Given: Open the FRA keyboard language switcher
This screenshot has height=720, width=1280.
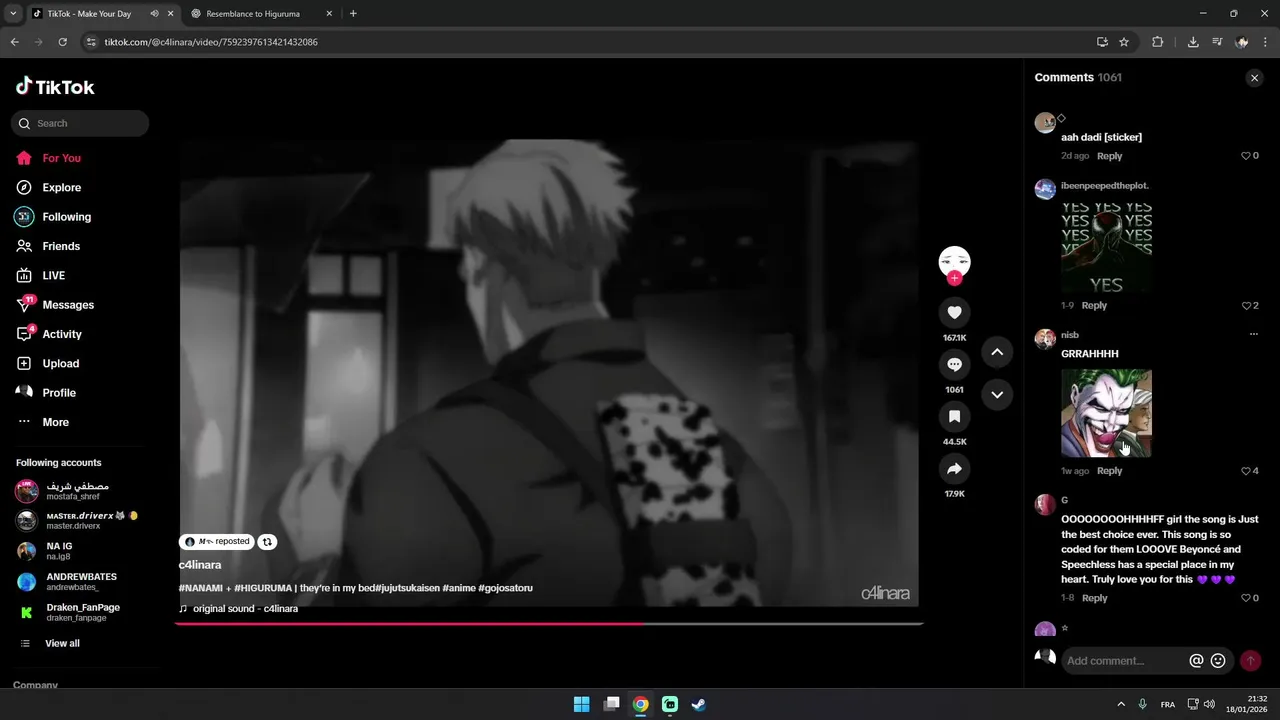Looking at the screenshot, I should tap(1168, 705).
